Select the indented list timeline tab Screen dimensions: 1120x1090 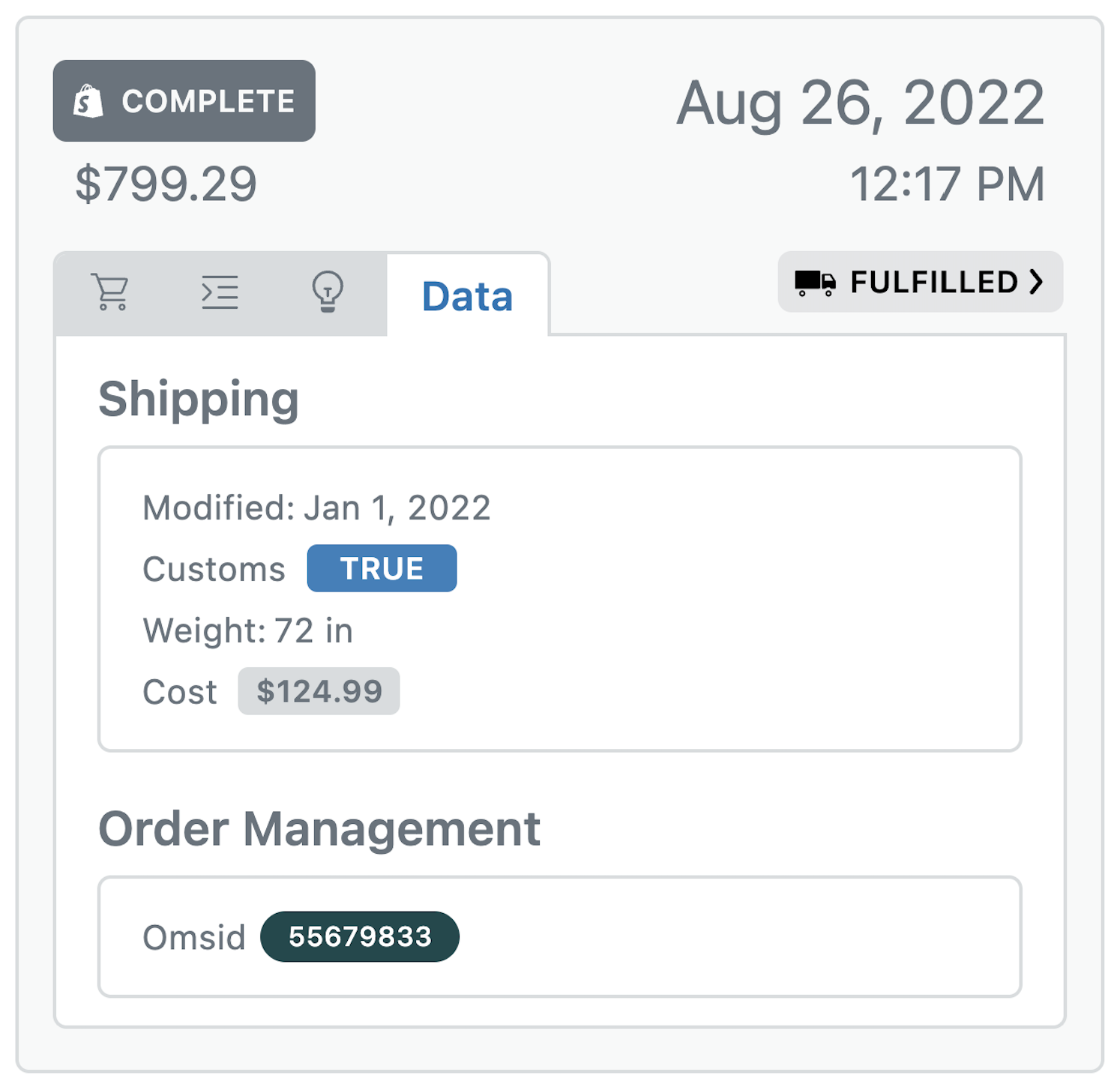[220, 292]
